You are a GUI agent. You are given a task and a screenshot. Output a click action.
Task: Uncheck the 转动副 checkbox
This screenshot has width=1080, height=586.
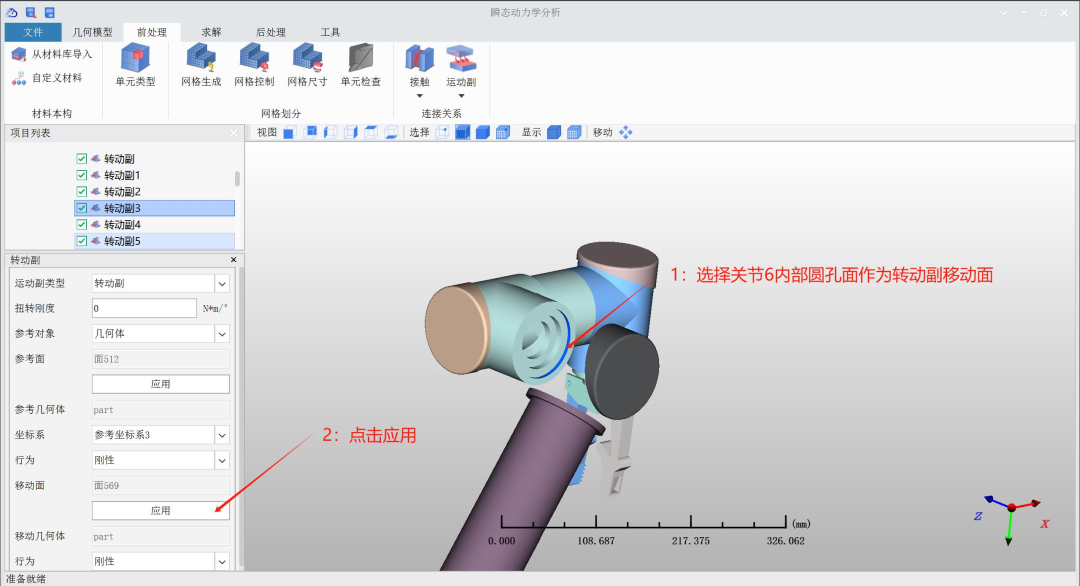(x=81, y=158)
